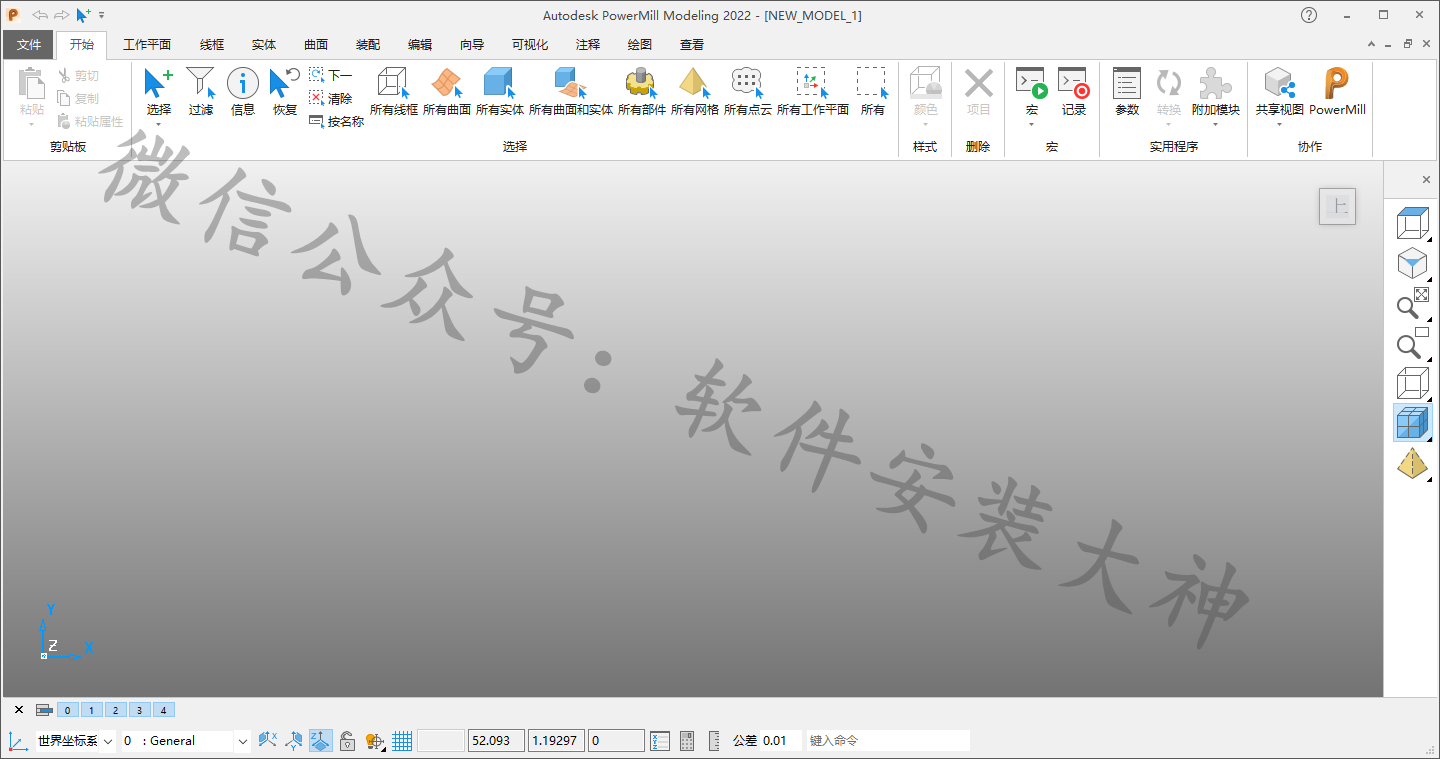The image size is (1440, 759).
Task: Toggle level 0 button
Action: point(67,710)
